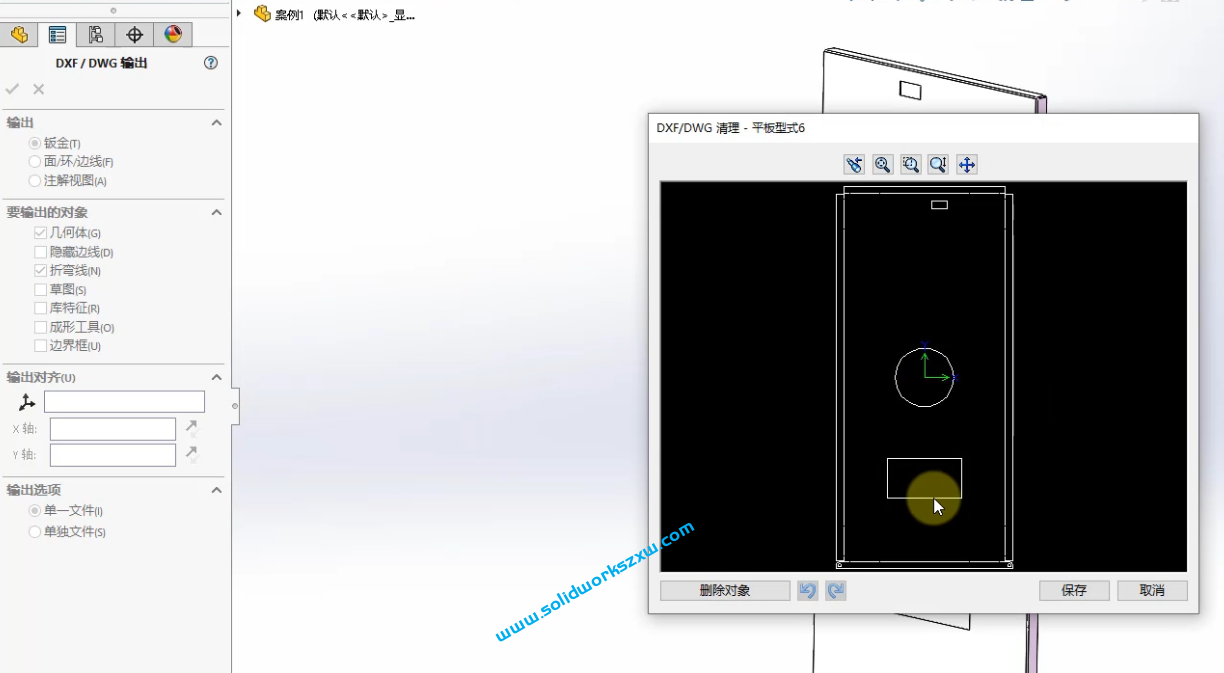Viewport: 1224px width, 673px height.
Task: Activate the cleanup selection flashlight tool
Action: pyautogui.click(x=854, y=164)
